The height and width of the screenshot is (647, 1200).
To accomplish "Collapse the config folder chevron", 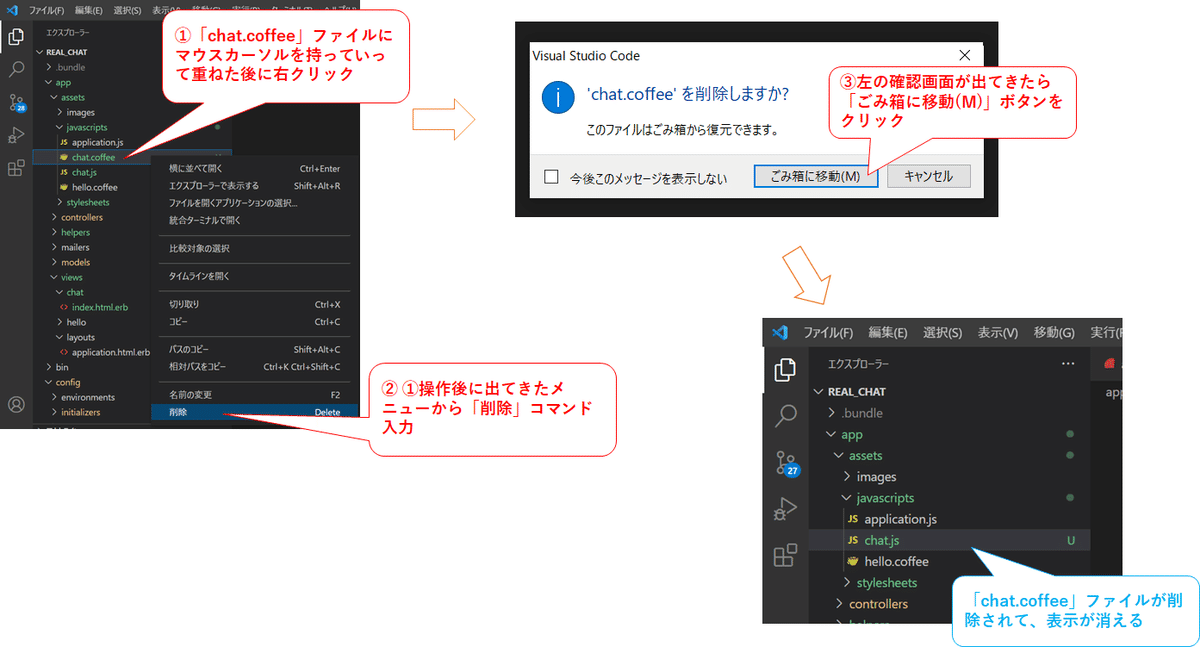I will (x=47, y=382).
